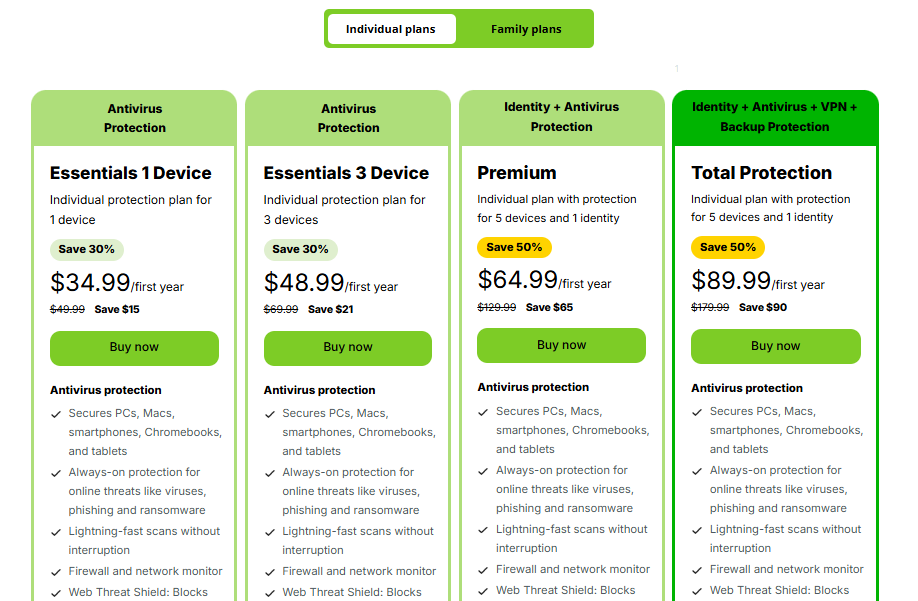Click the Total Protection plan title
Viewport: 918px width, 601px height.
pyautogui.click(x=761, y=173)
